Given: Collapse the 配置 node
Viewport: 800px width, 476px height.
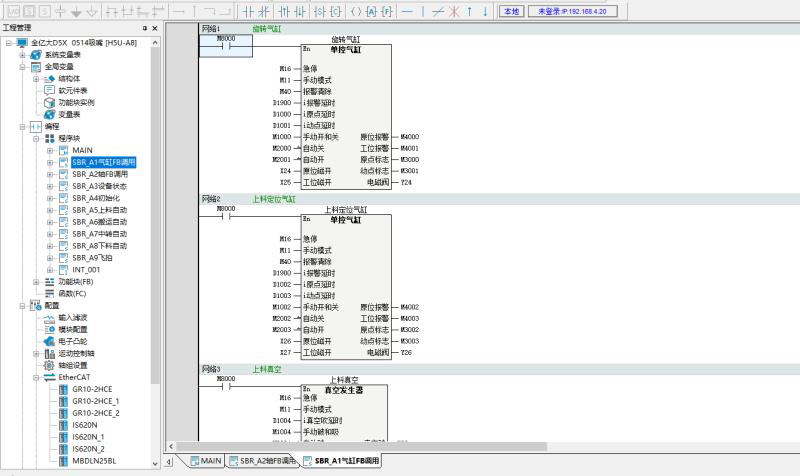Looking at the screenshot, I should [22, 306].
